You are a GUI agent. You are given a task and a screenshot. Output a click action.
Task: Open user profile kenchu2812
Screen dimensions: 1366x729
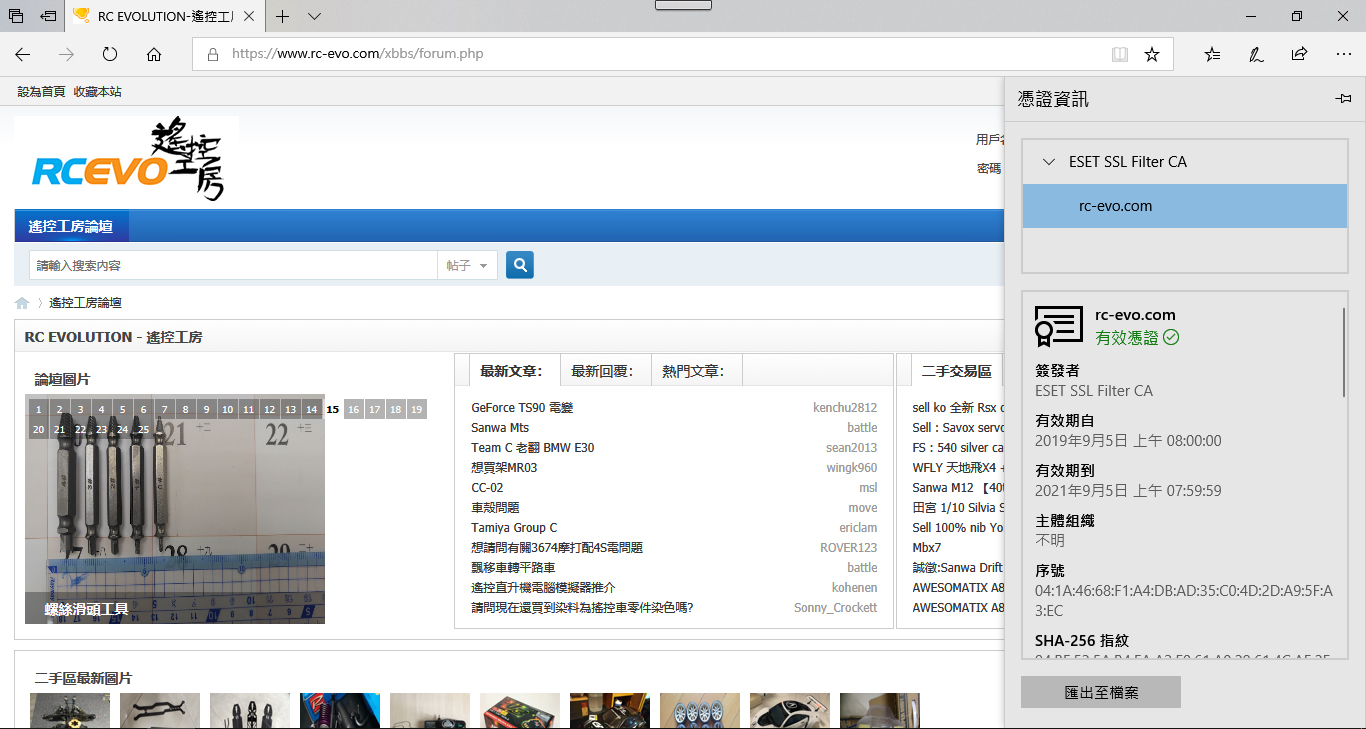pyautogui.click(x=845, y=408)
